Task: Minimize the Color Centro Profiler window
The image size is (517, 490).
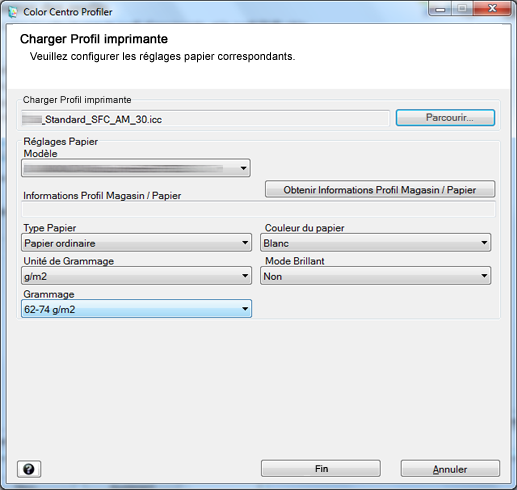Action: (x=440, y=9)
